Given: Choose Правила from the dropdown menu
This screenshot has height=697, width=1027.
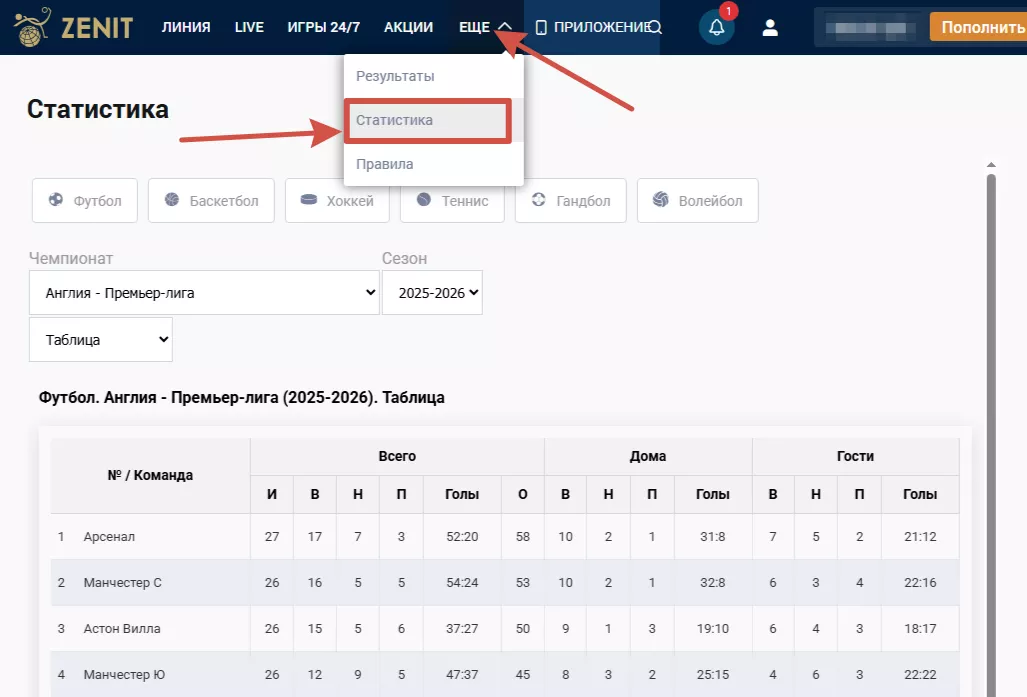Looking at the screenshot, I should pyautogui.click(x=385, y=164).
